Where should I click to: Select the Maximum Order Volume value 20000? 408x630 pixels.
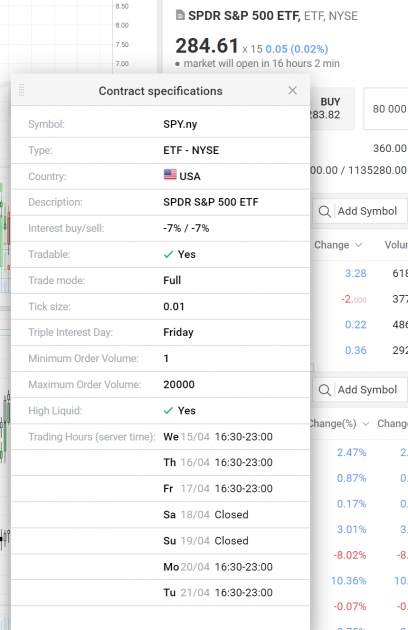[x=179, y=385]
